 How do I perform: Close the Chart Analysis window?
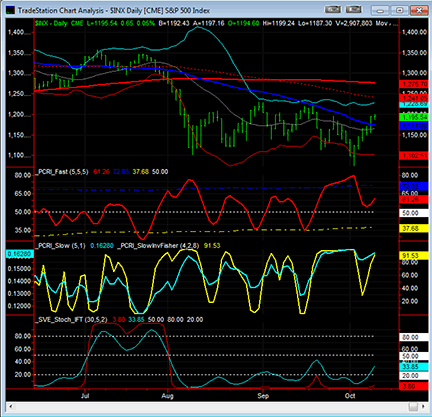[x=419, y=10]
